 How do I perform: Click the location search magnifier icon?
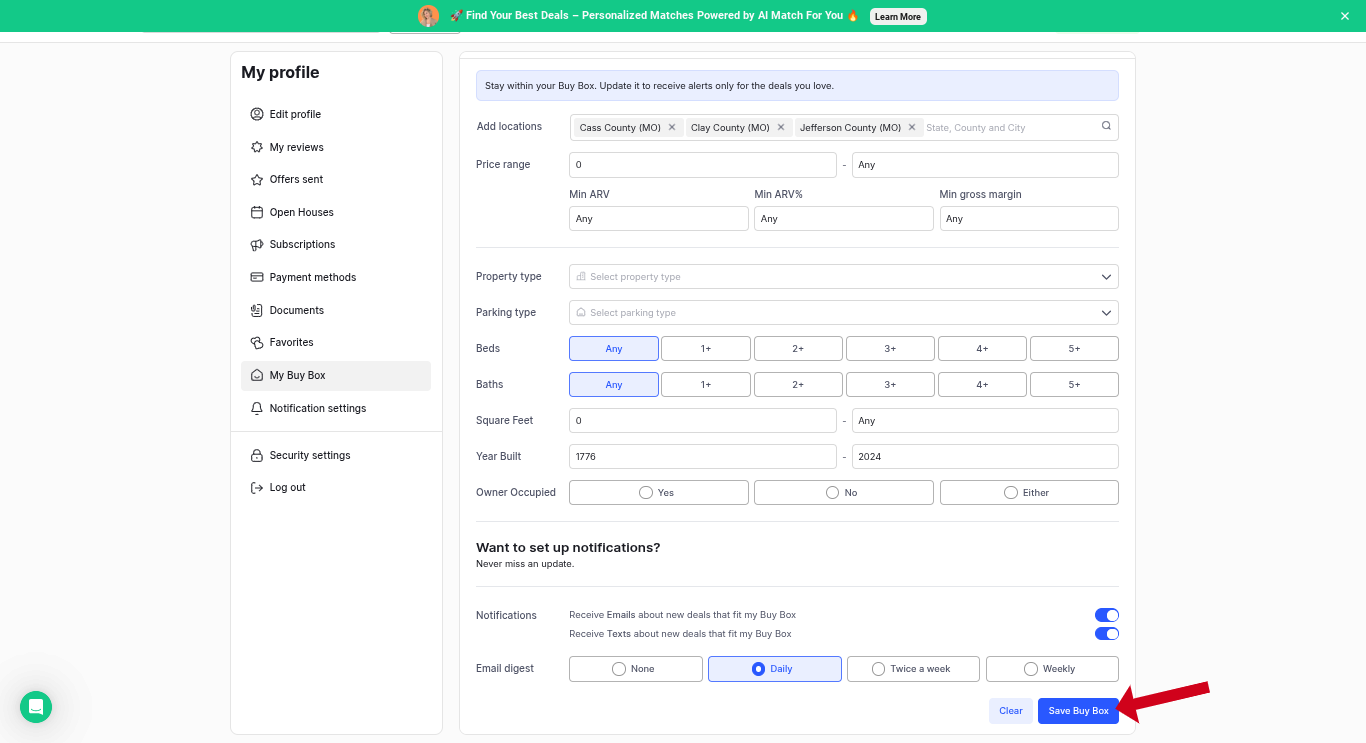1106,126
